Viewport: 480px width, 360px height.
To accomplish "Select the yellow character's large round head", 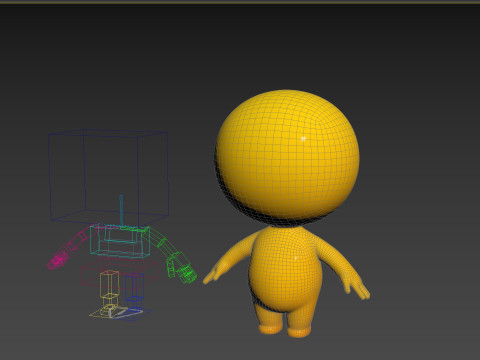I will pyautogui.click(x=287, y=157).
